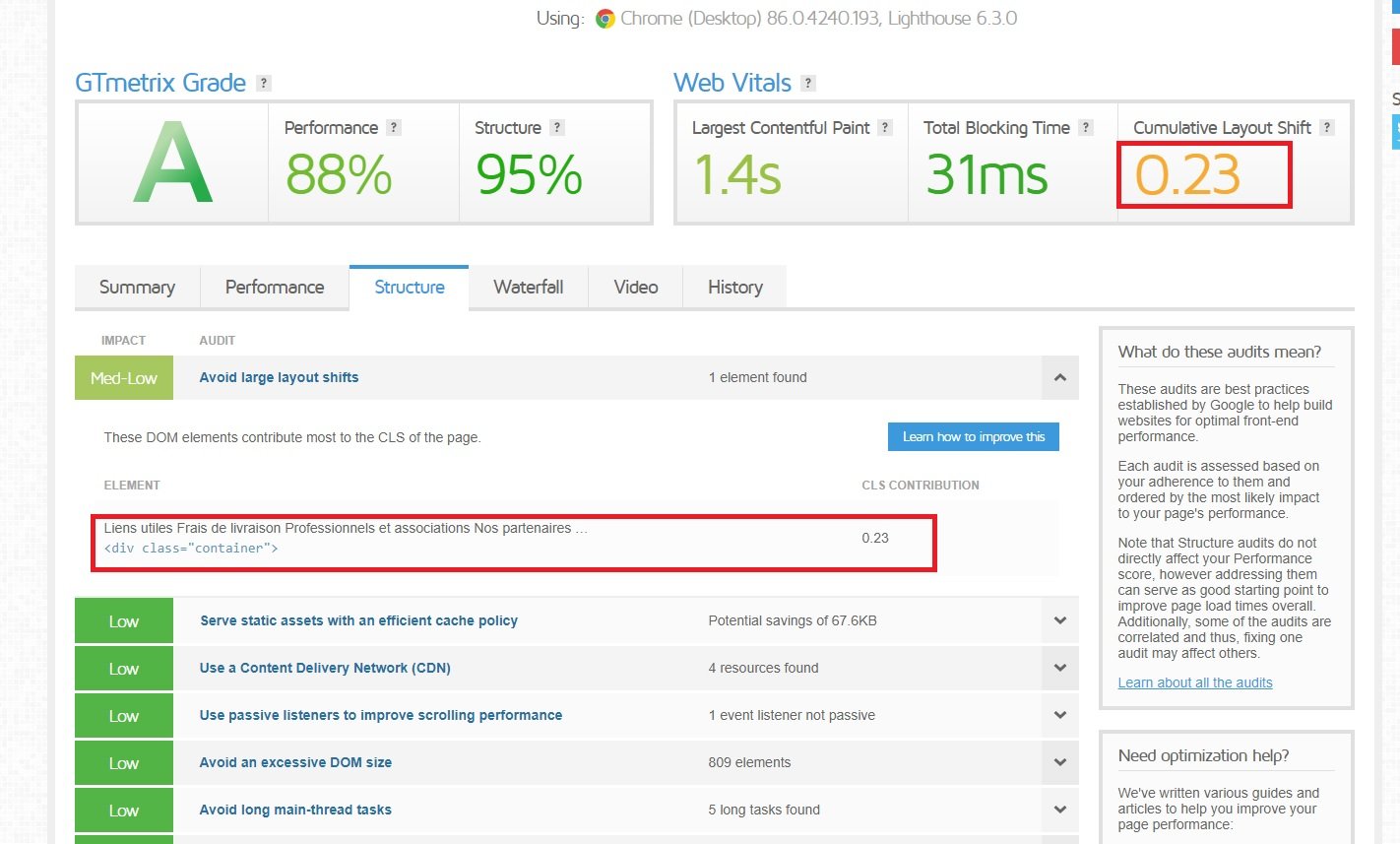Click '4 resources found' text
This screenshot has height=844, width=1400.
[x=763, y=668]
